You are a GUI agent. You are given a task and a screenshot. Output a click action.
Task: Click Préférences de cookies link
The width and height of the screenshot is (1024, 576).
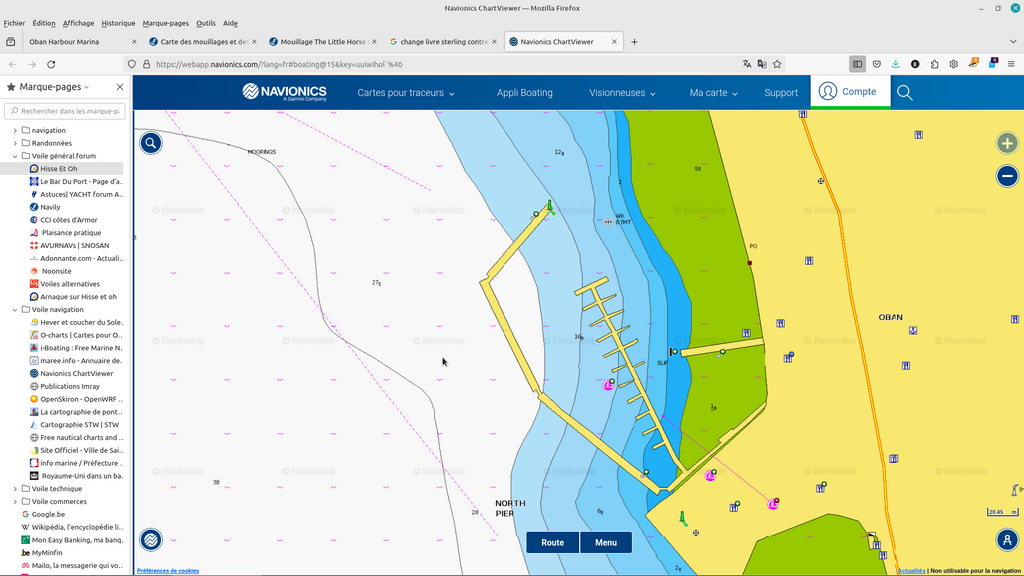(x=168, y=571)
